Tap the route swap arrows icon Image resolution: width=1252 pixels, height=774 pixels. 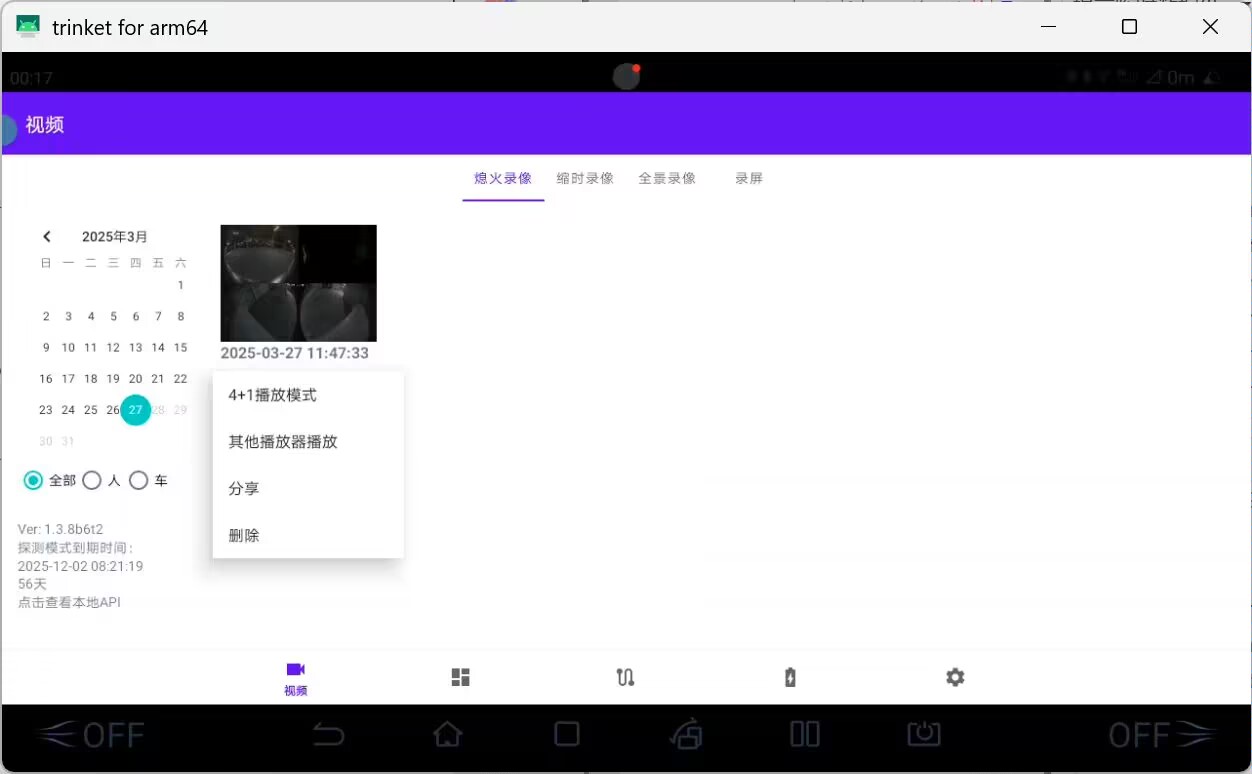click(x=625, y=677)
